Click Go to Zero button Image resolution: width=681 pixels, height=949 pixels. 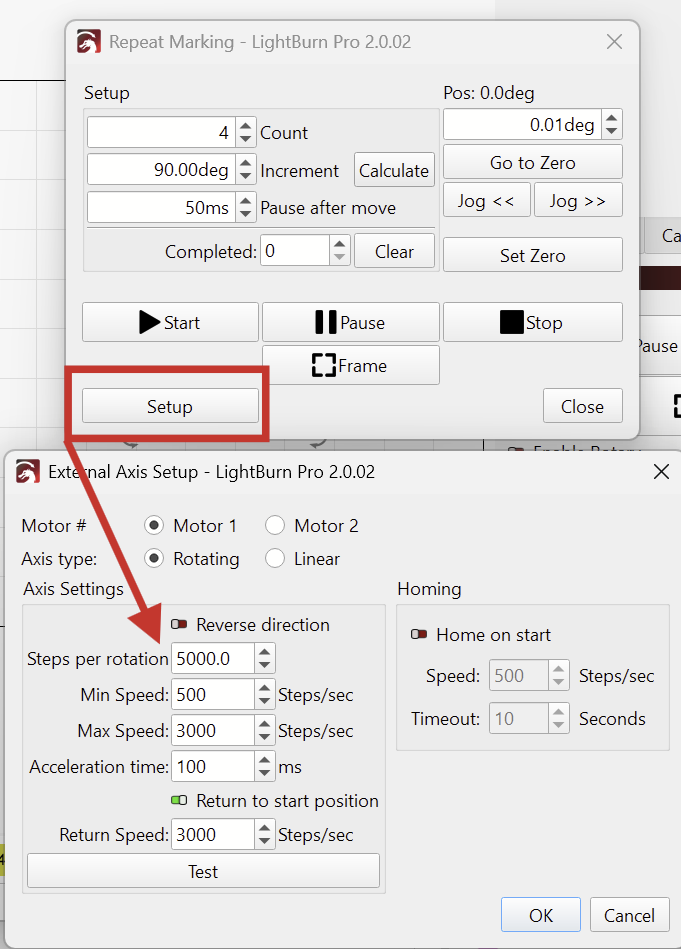[533, 162]
